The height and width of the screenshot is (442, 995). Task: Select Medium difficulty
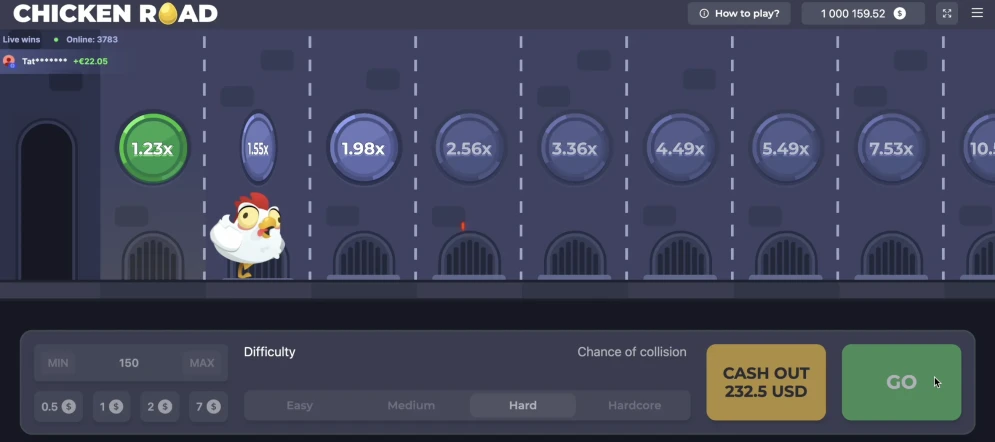click(411, 406)
